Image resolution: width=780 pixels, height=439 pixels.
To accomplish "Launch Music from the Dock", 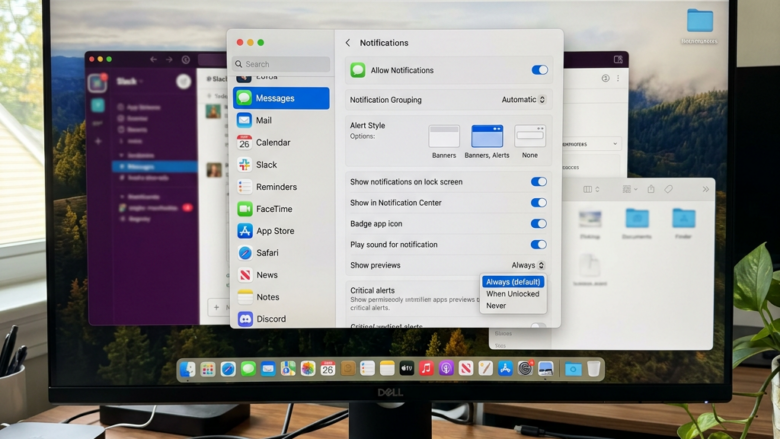I will coord(426,369).
